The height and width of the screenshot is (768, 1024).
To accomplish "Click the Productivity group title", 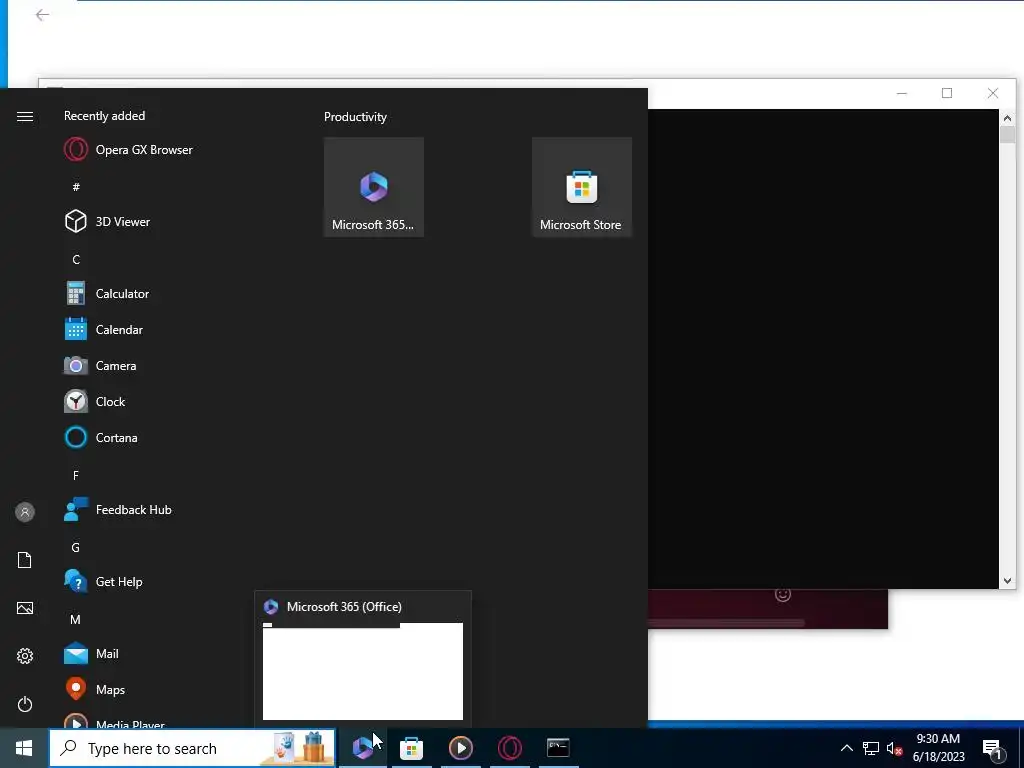I will [355, 117].
